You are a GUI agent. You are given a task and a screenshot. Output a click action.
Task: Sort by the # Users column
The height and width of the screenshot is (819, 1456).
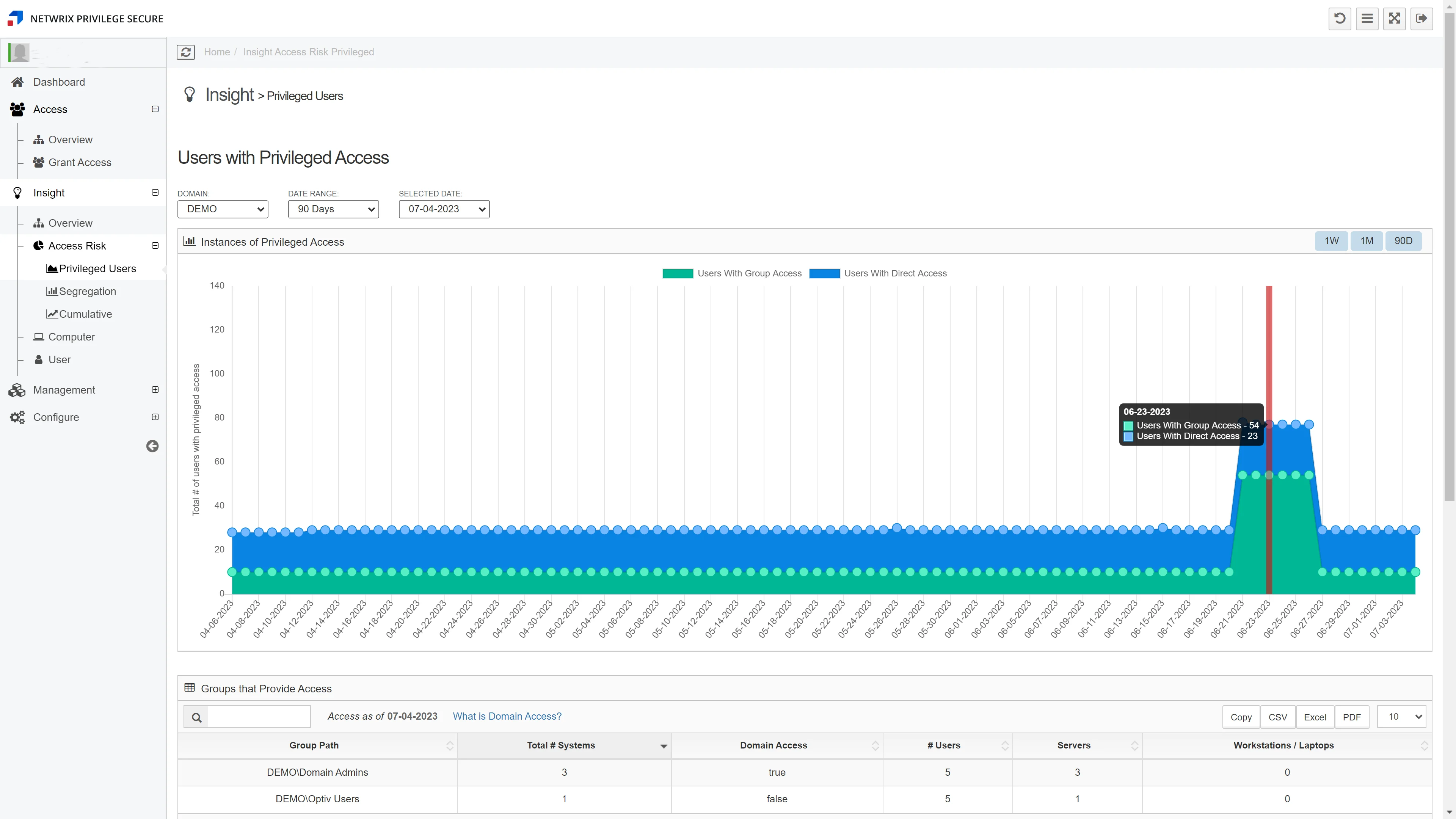point(947,745)
